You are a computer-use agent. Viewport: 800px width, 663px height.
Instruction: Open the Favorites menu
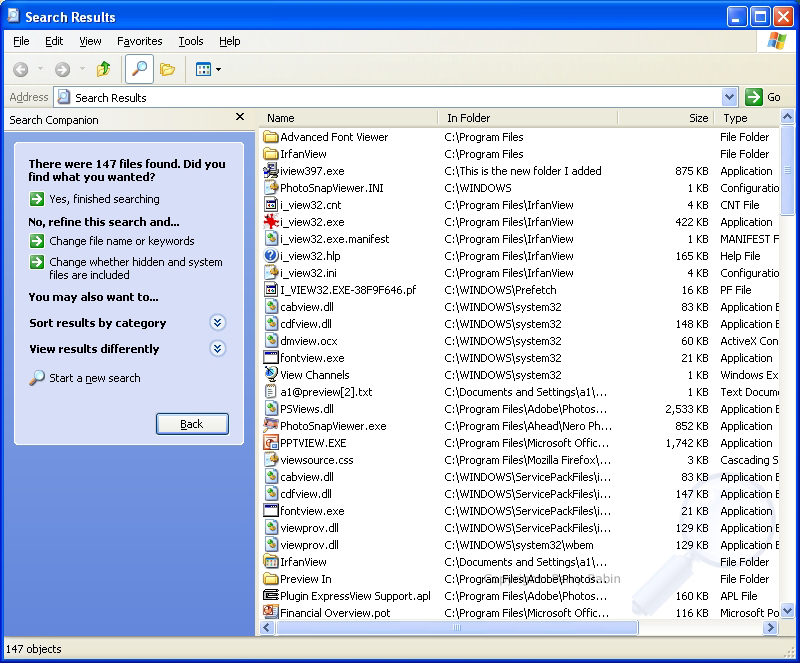point(140,41)
